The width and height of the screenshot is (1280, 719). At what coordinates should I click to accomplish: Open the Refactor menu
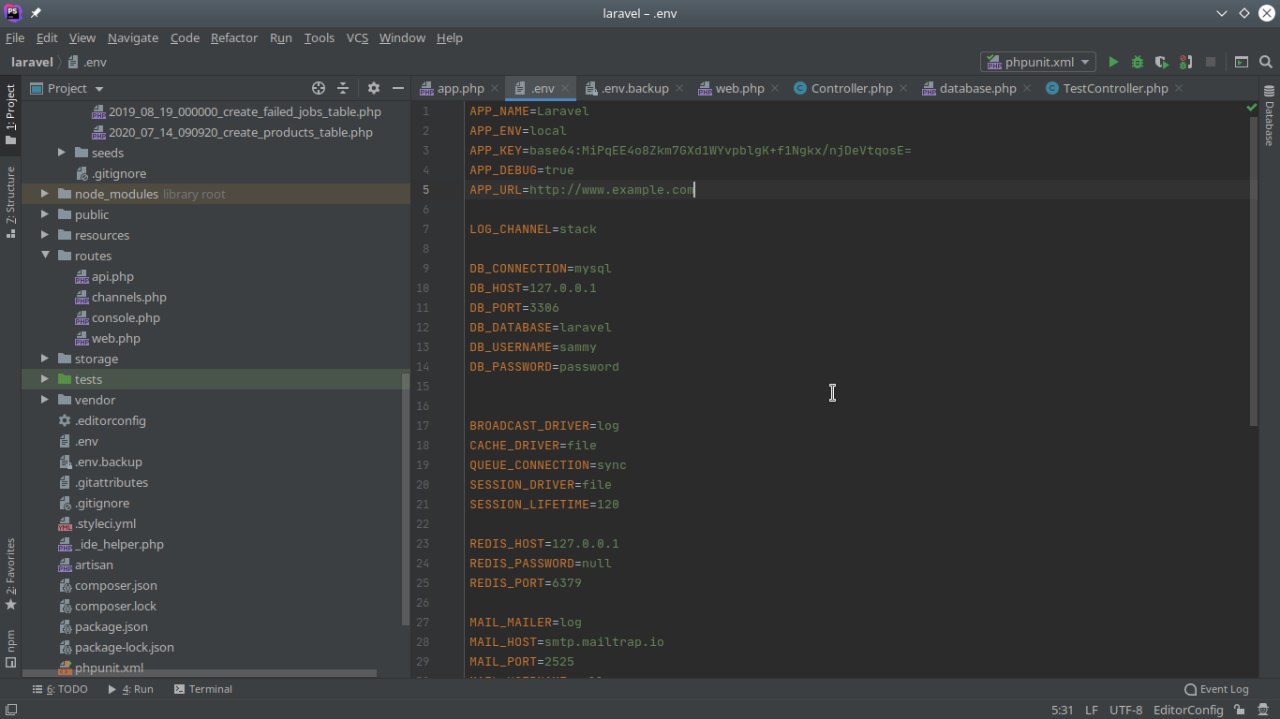click(x=234, y=38)
